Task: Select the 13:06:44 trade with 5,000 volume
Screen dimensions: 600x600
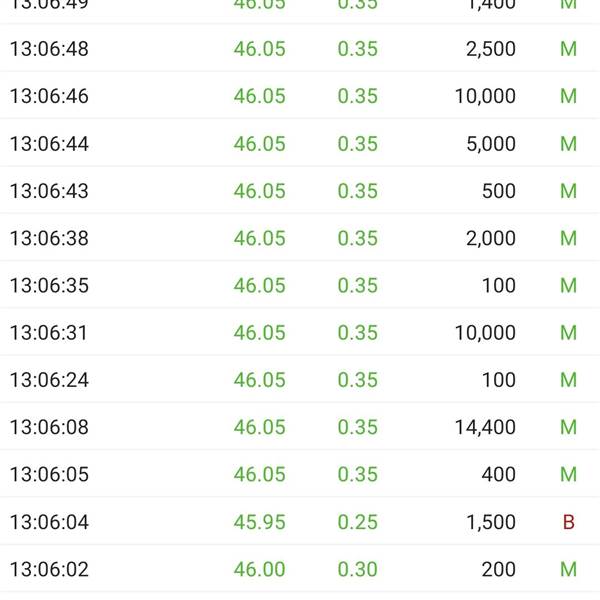Action: 300,143
